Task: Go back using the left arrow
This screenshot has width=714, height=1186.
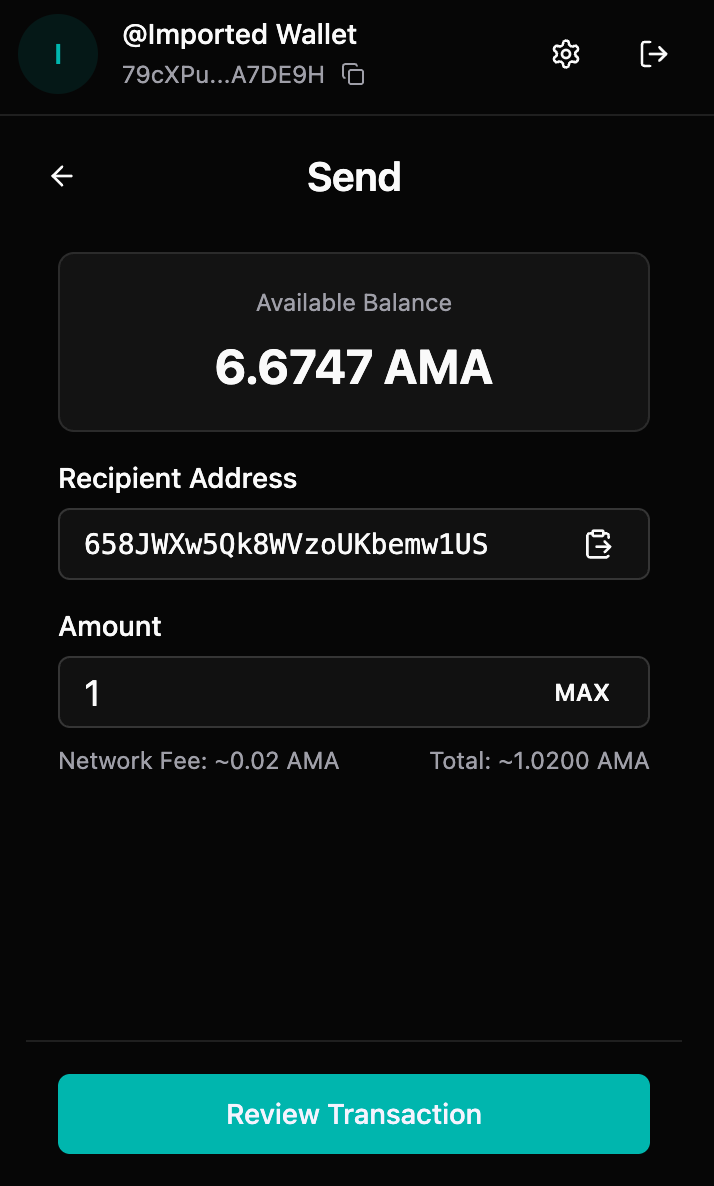Action: coord(62,176)
